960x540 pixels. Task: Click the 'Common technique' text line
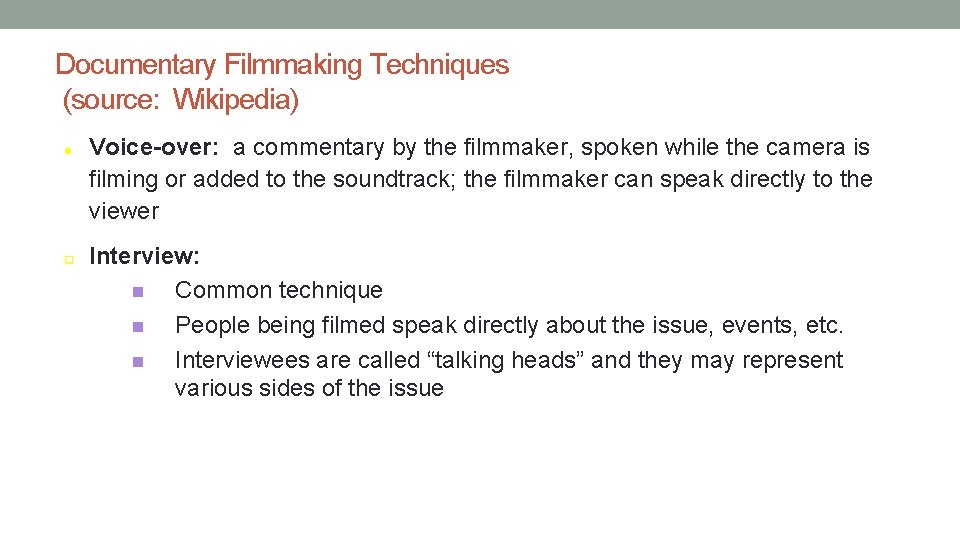[x=279, y=290]
